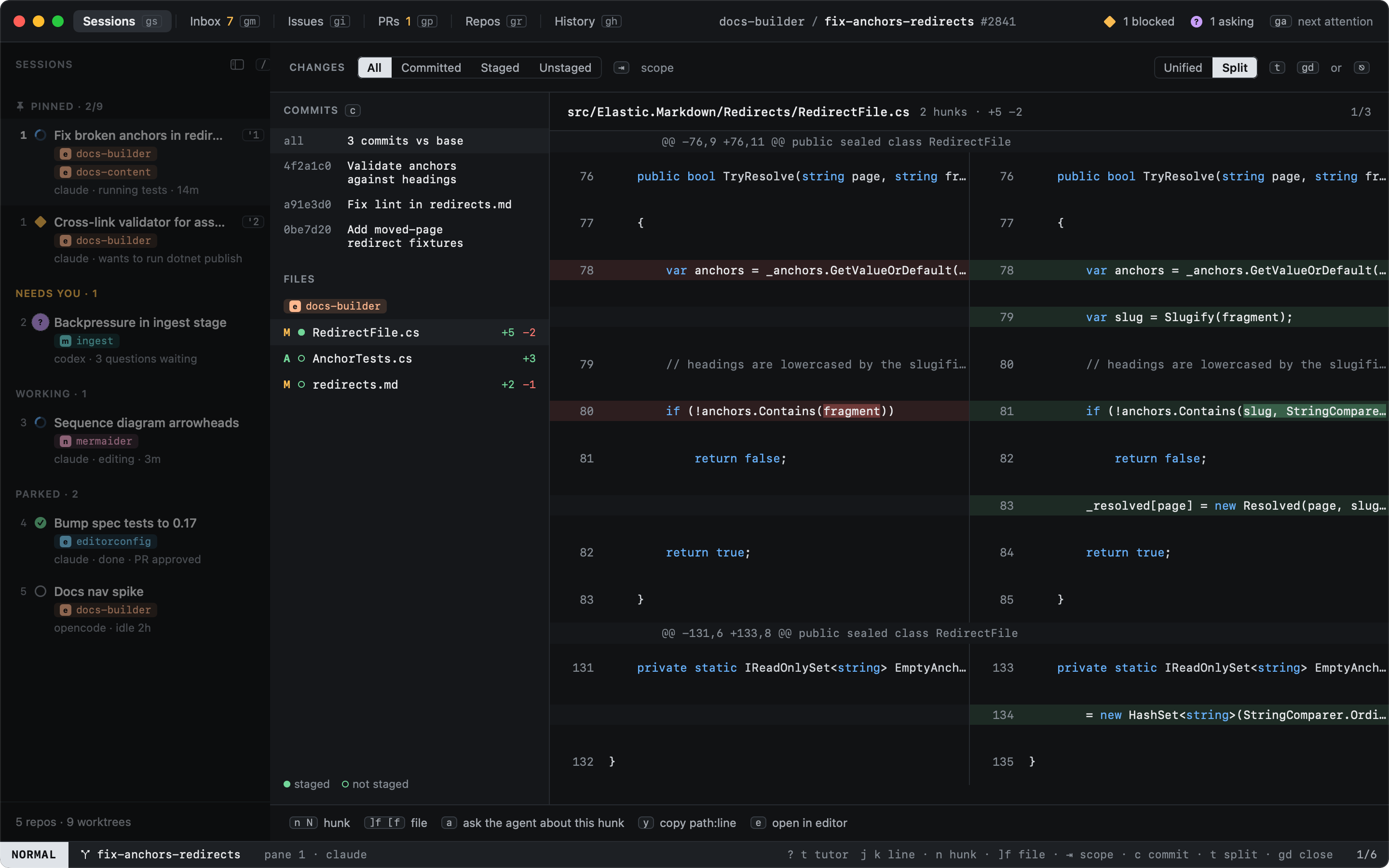Toggle the sessions sidebar panel icon
1389x868 pixels.
point(237,64)
